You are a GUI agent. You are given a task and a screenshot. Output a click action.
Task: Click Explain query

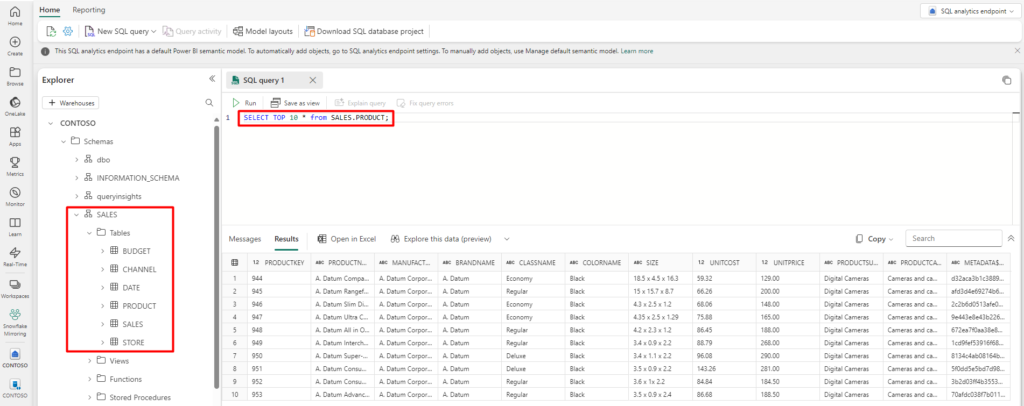coord(360,103)
